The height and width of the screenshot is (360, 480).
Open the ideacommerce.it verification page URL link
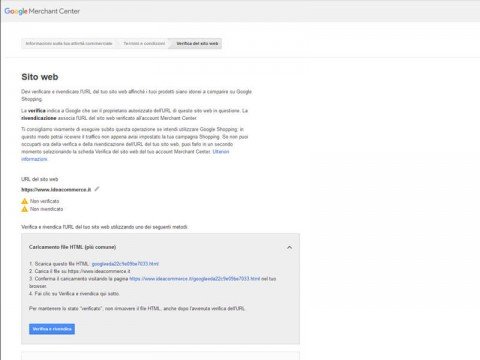tap(195, 279)
